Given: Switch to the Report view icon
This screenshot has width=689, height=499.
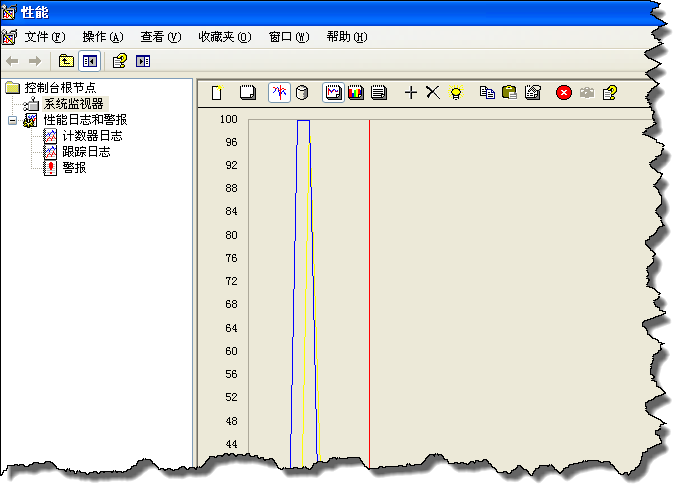Looking at the screenshot, I should pos(379,93).
